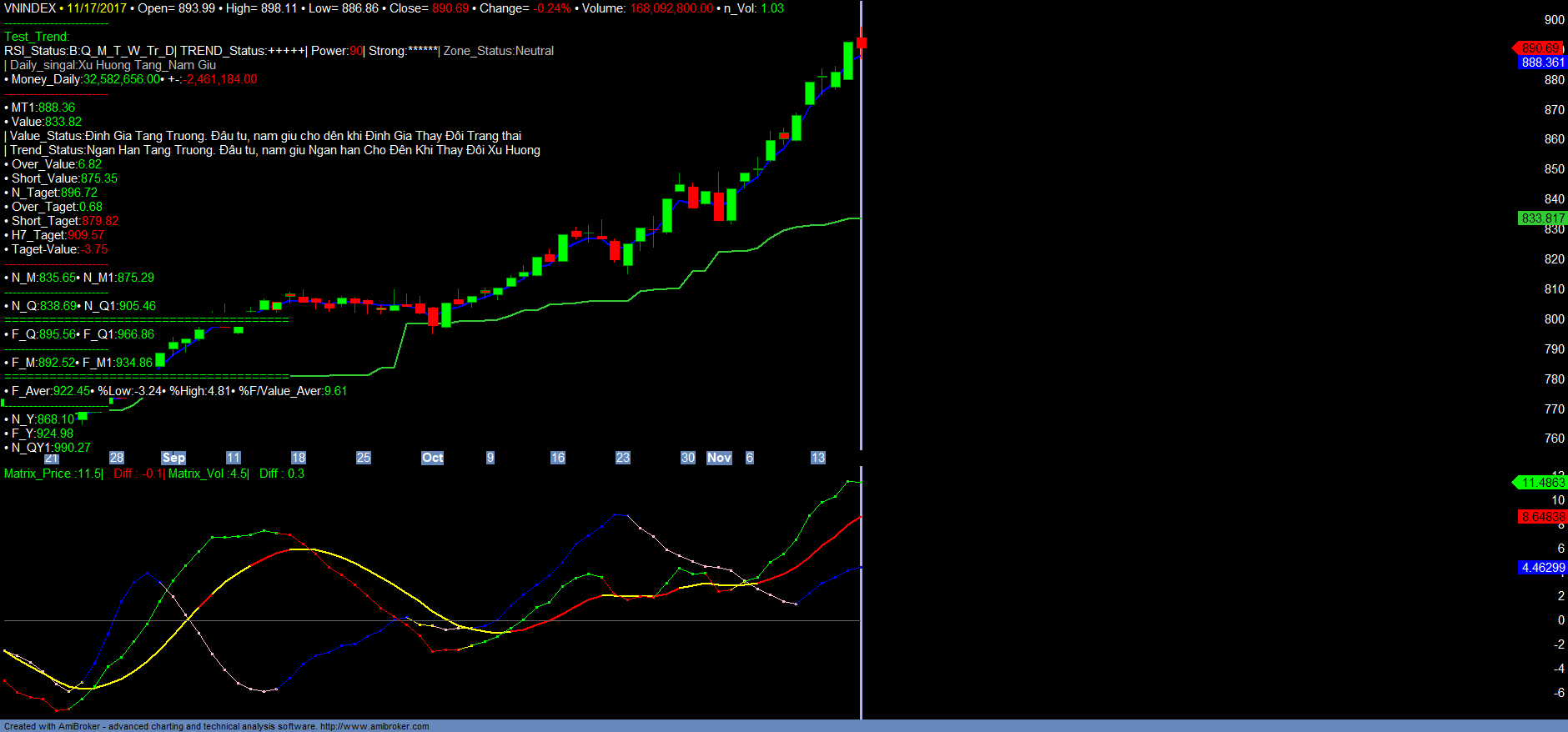
Task: Click the Sep month marker on date axis
Action: point(173,458)
